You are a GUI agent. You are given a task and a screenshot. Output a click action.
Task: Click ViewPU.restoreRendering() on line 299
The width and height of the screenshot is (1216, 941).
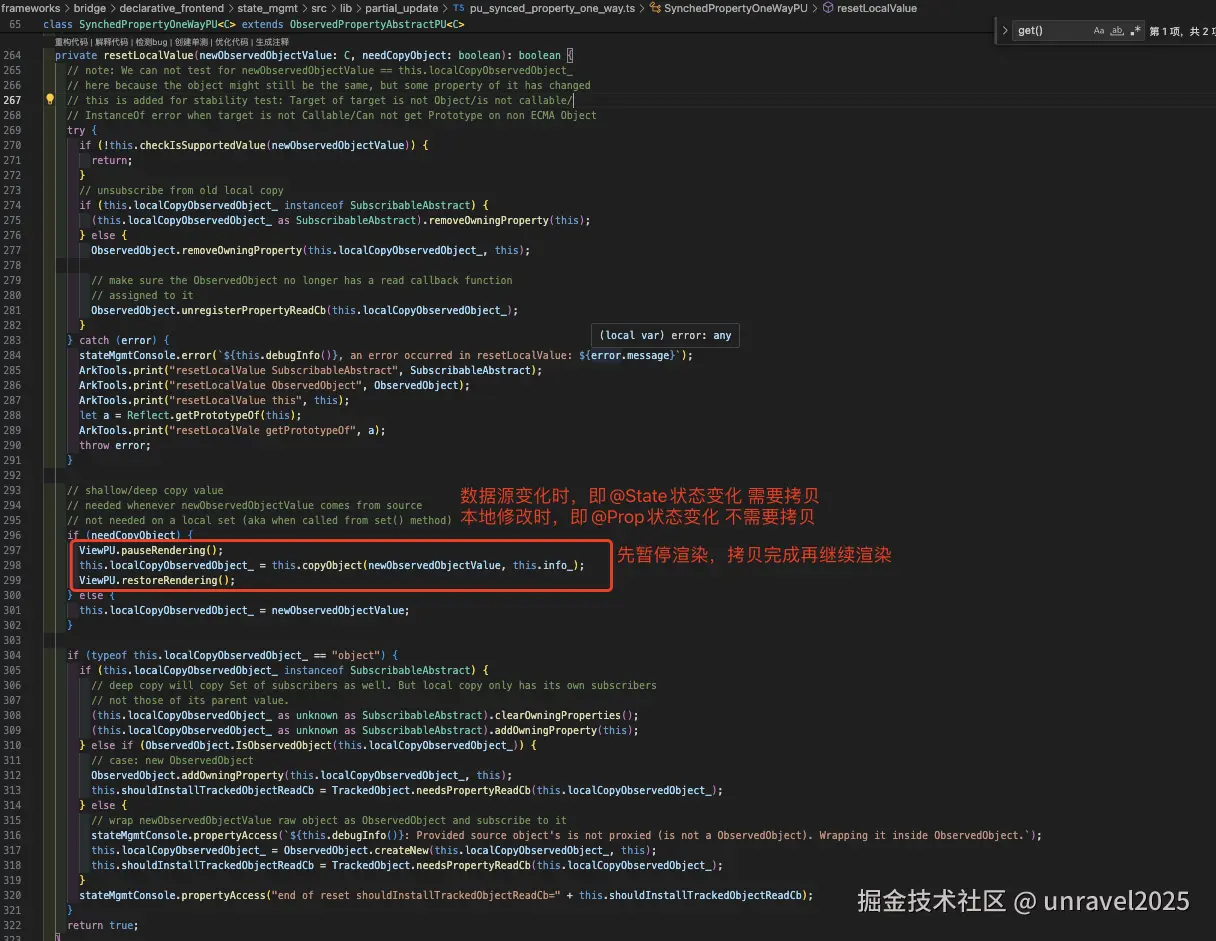tap(155, 580)
